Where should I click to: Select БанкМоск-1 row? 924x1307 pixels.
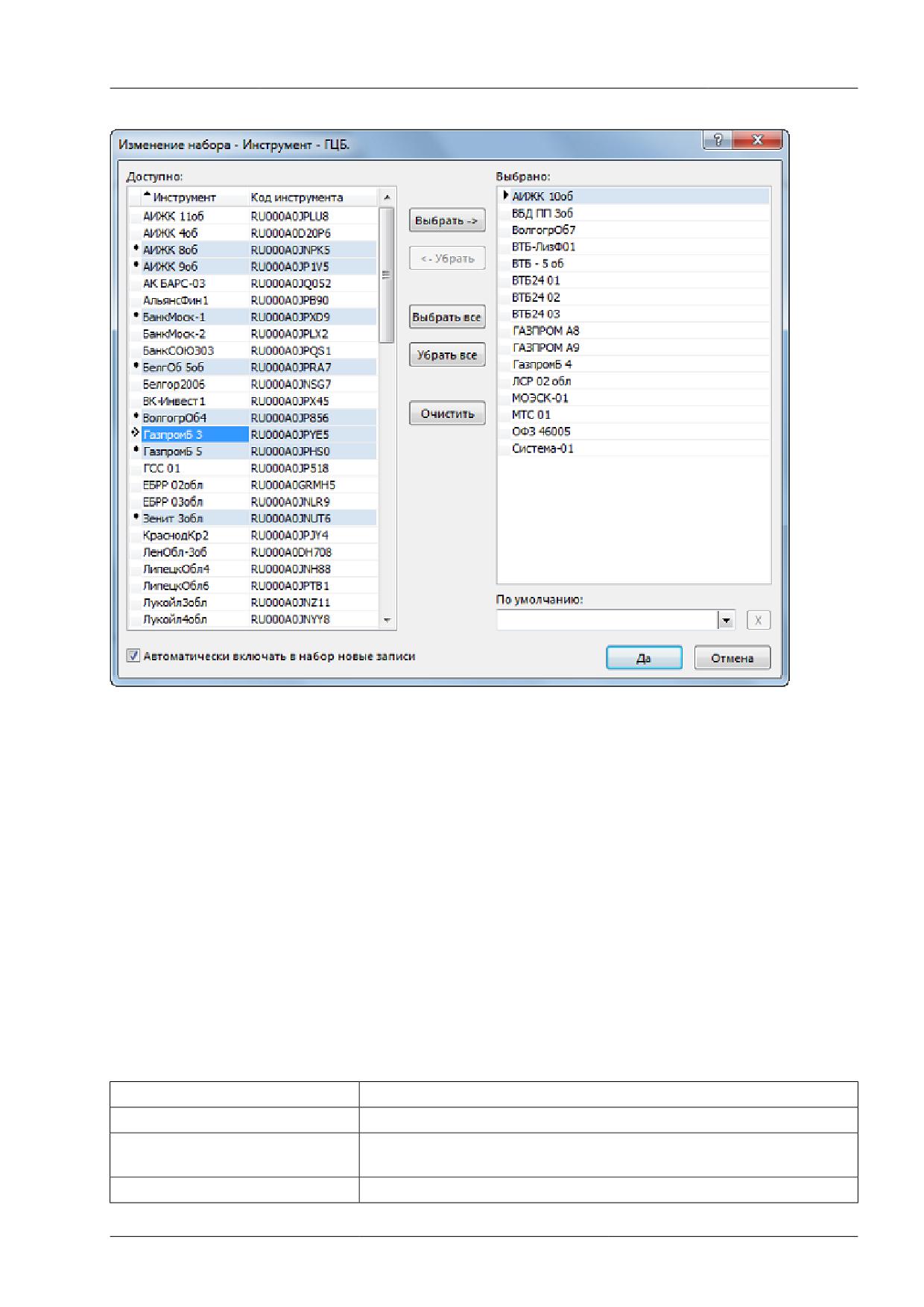pos(253,317)
